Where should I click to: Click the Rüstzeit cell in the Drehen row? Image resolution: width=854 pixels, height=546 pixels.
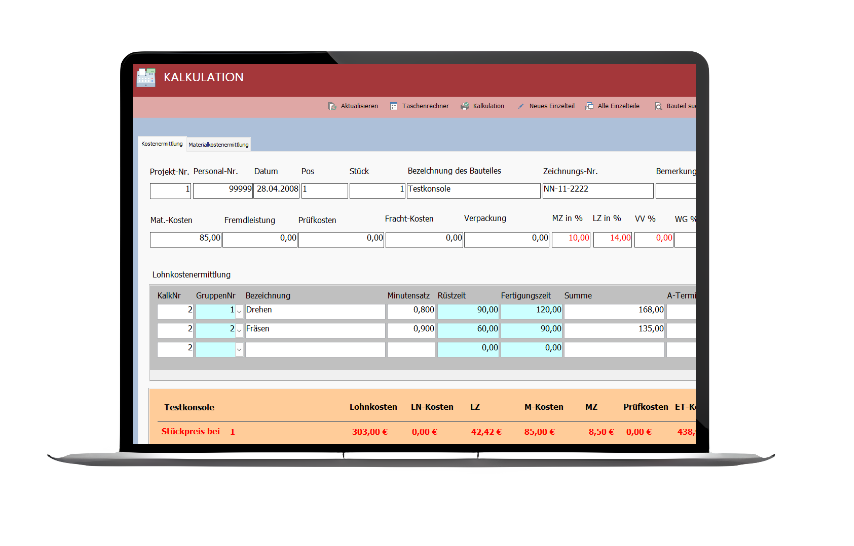[x=468, y=311]
